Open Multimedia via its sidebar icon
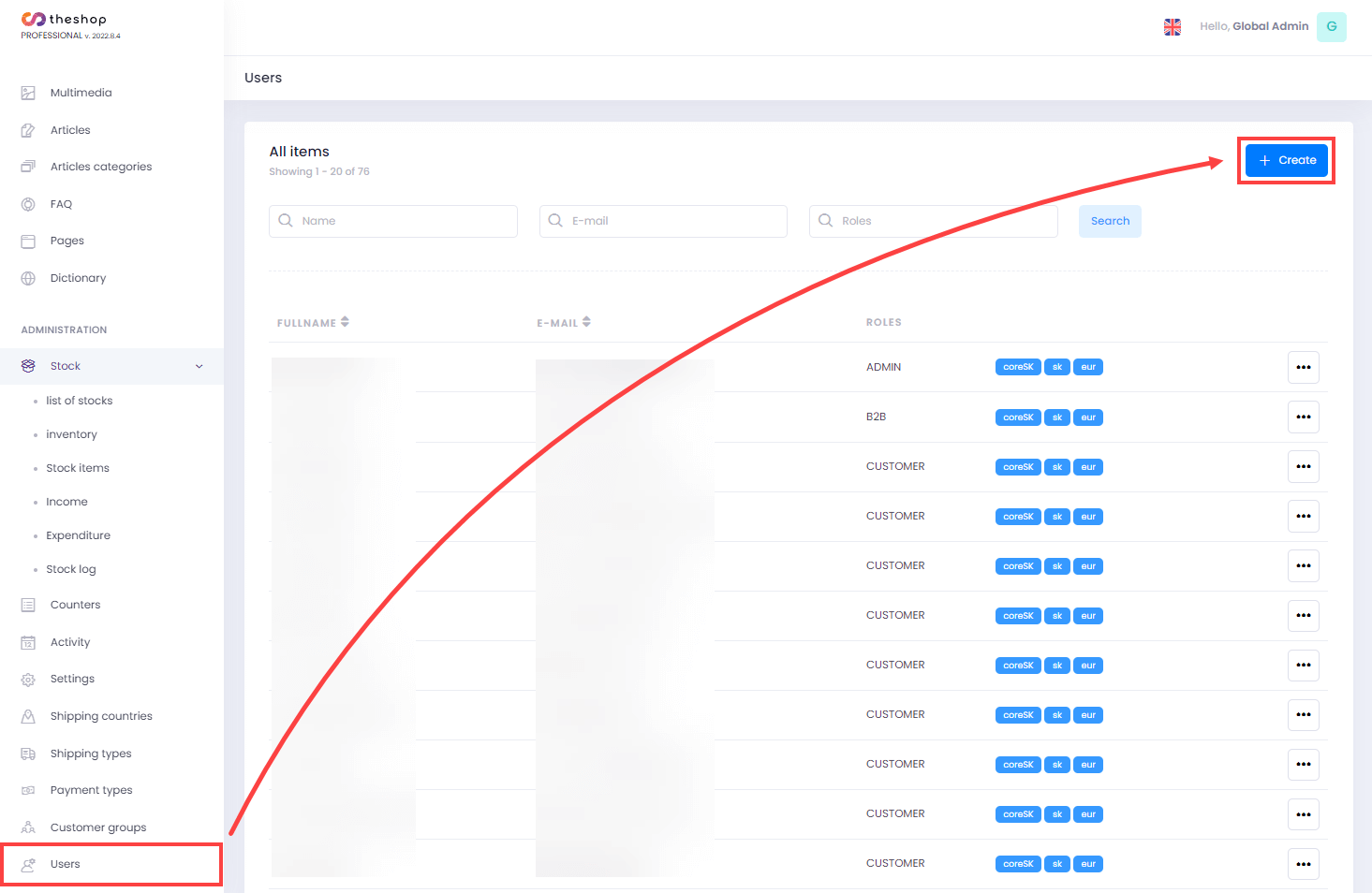The width and height of the screenshot is (1372, 893). 28,93
